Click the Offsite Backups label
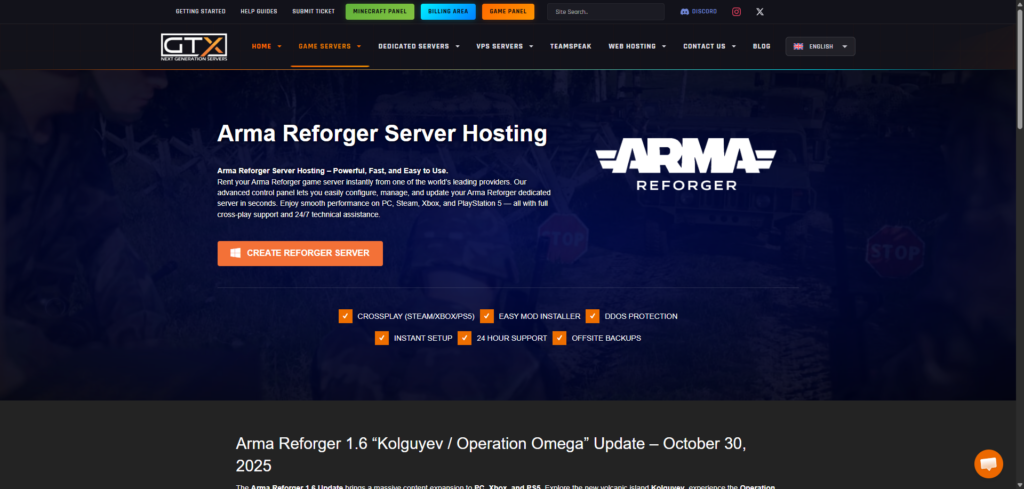The height and width of the screenshot is (489, 1024). pos(606,338)
